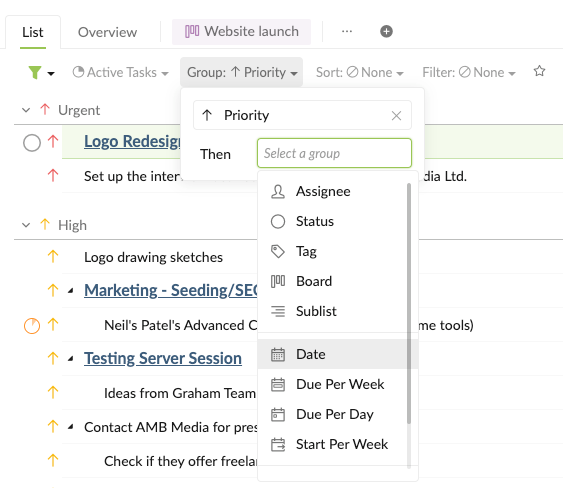The width and height of the screenshot is (563, 488).
Task: Open the Testing Server Session task link
Action: point(163,358)
